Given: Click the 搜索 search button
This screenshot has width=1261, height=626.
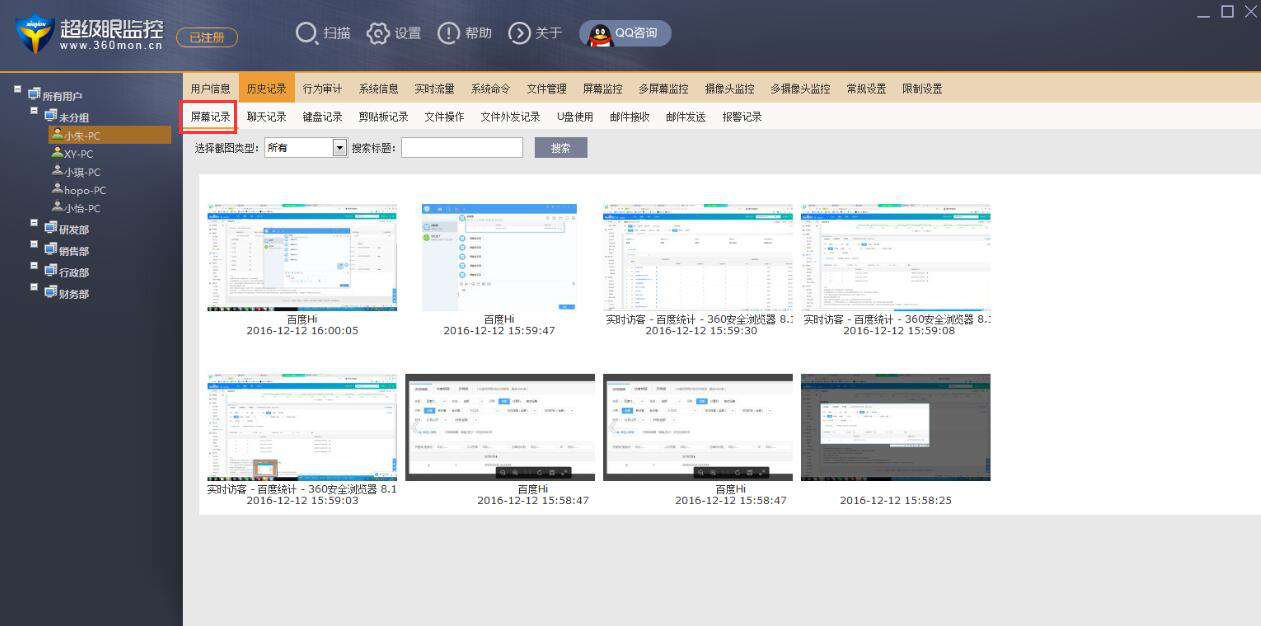Looking at the screenshot, I should (x=561, y=147).
